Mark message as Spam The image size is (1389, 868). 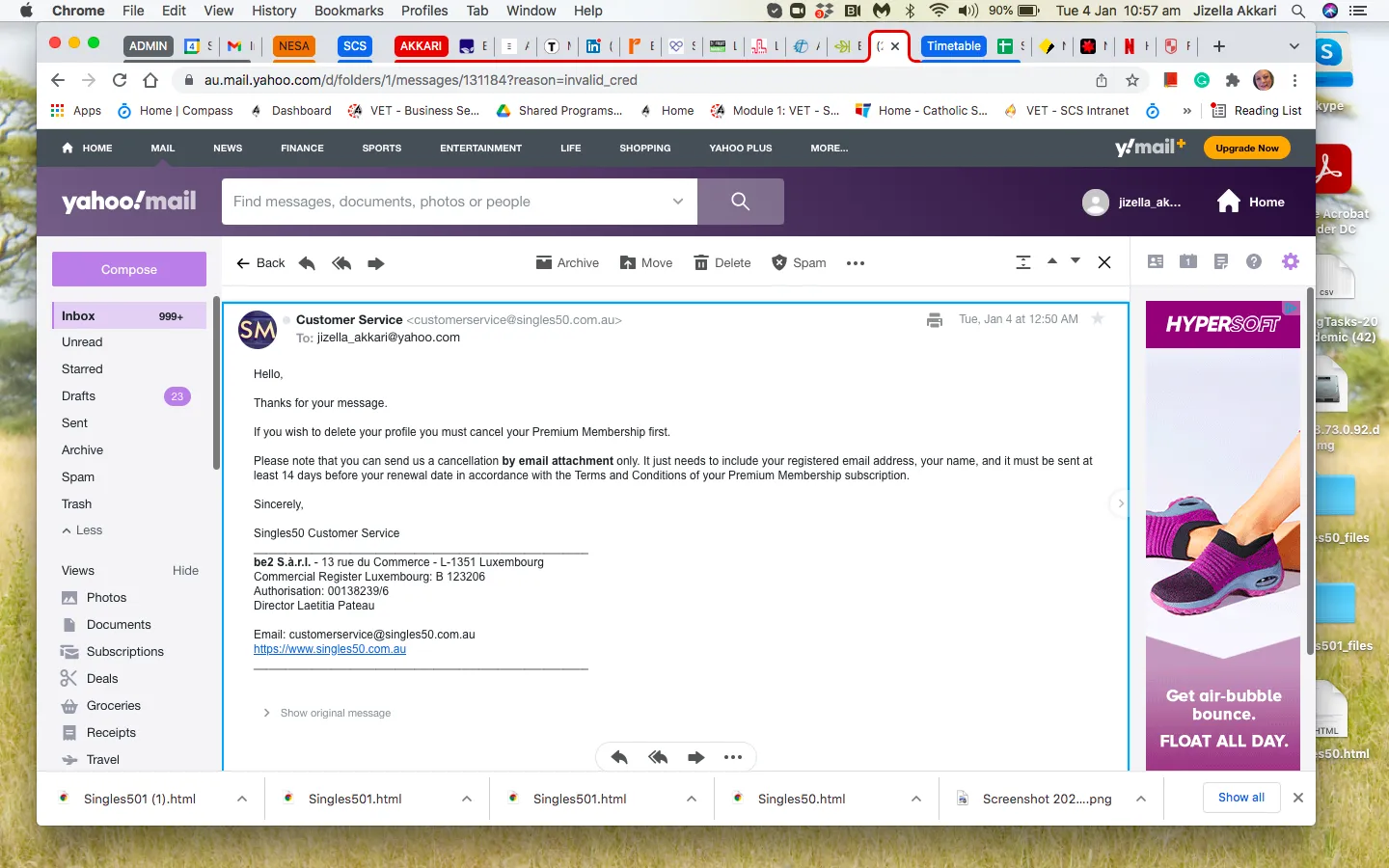(799, 263)
